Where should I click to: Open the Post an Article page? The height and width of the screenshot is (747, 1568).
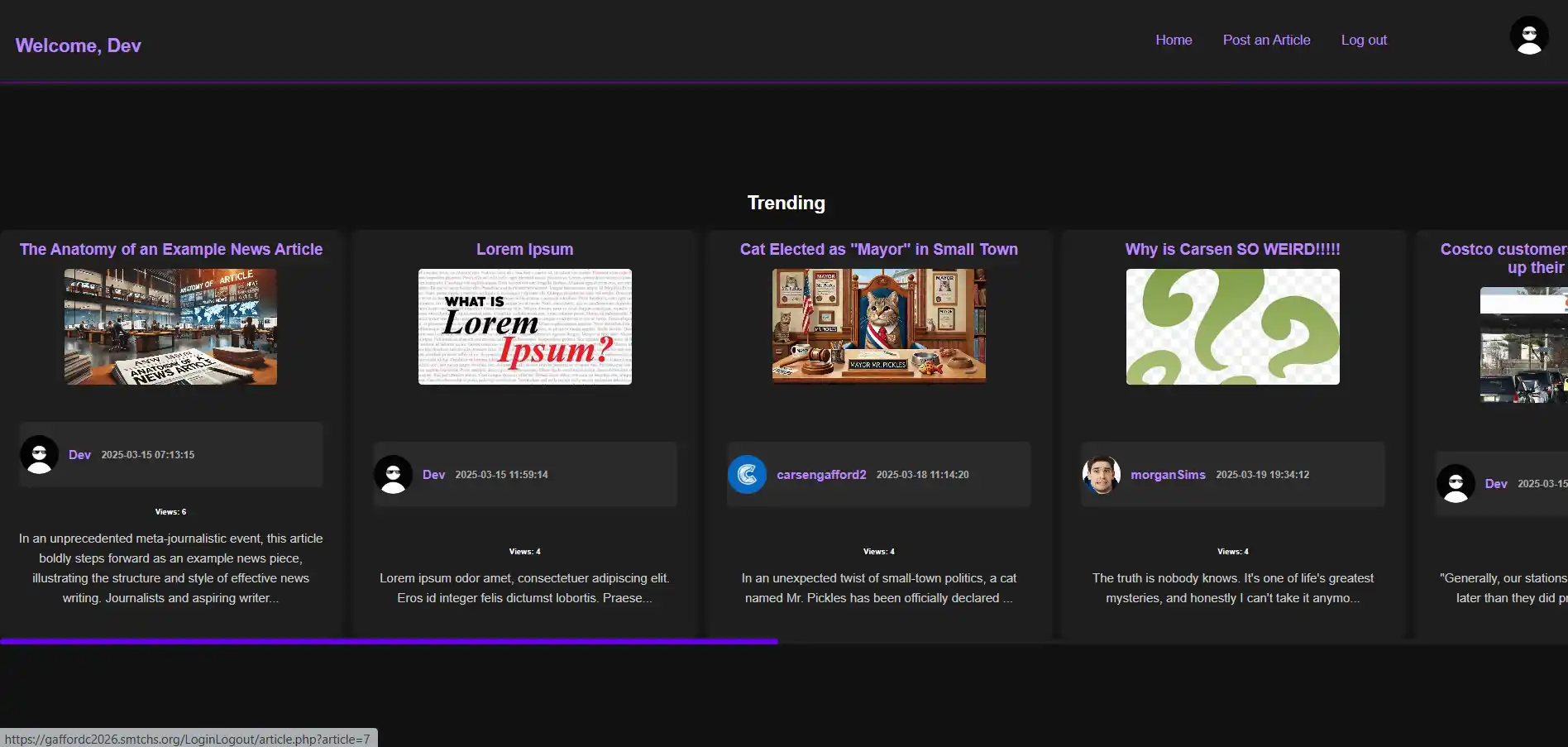pos(1266,40)
